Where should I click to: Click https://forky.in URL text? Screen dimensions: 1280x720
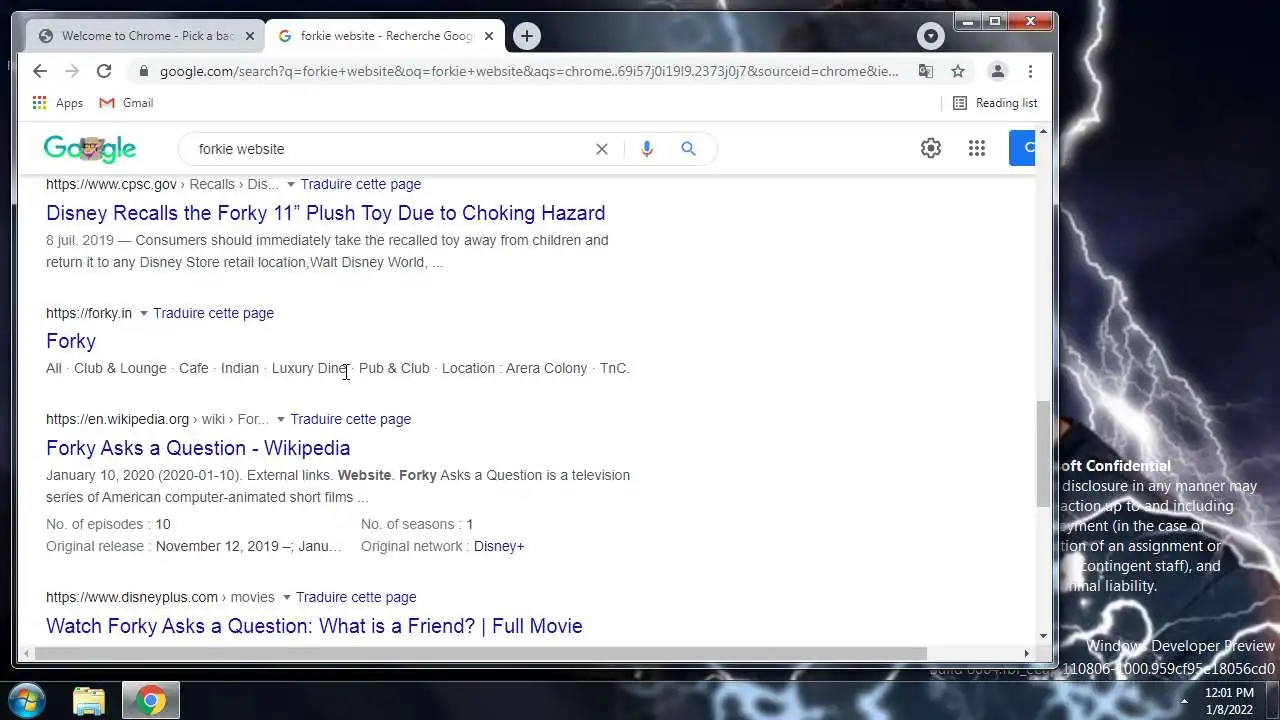(x=89, y=313)
